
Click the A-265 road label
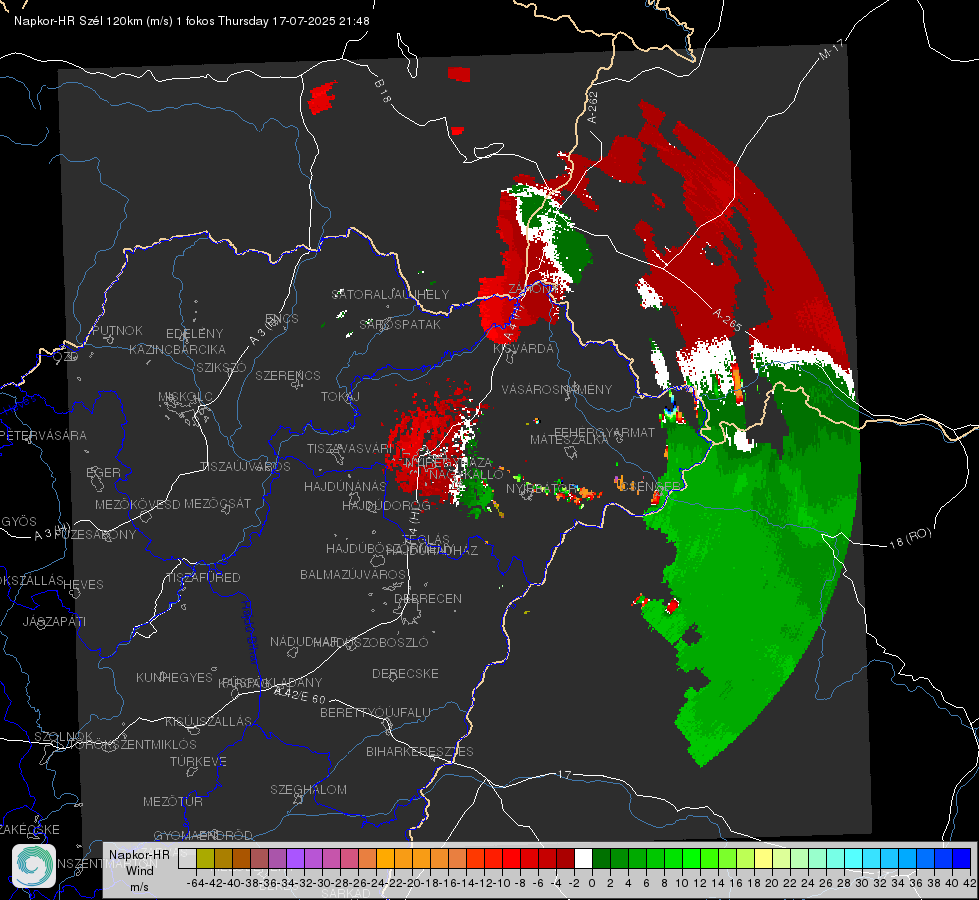pyautogui.click(x=727, y=320)
